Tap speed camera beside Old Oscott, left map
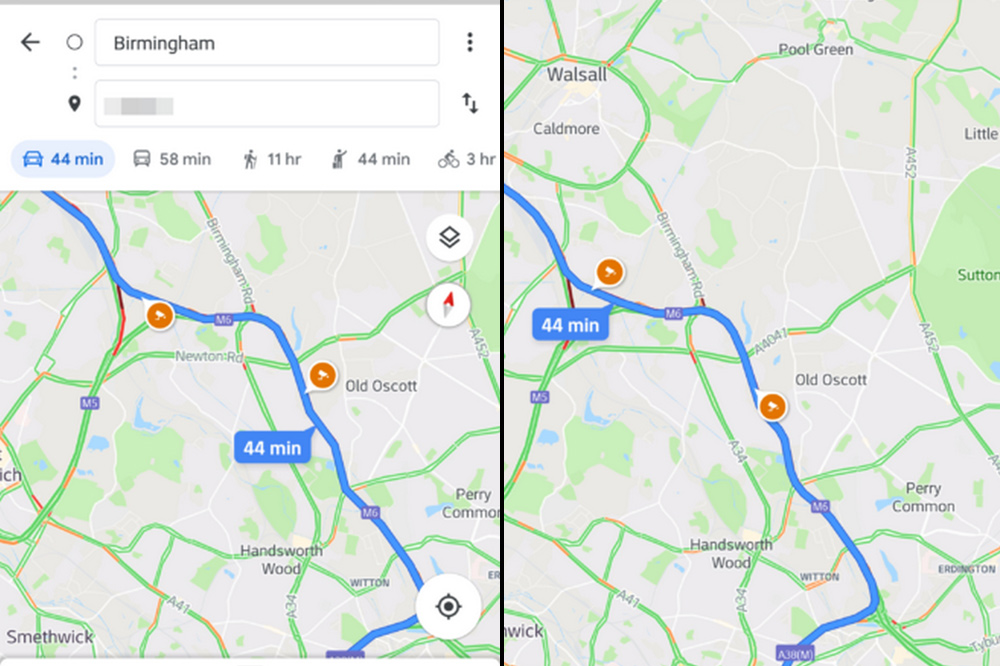This screenshot has height=666, width=1000. point(321,375)
